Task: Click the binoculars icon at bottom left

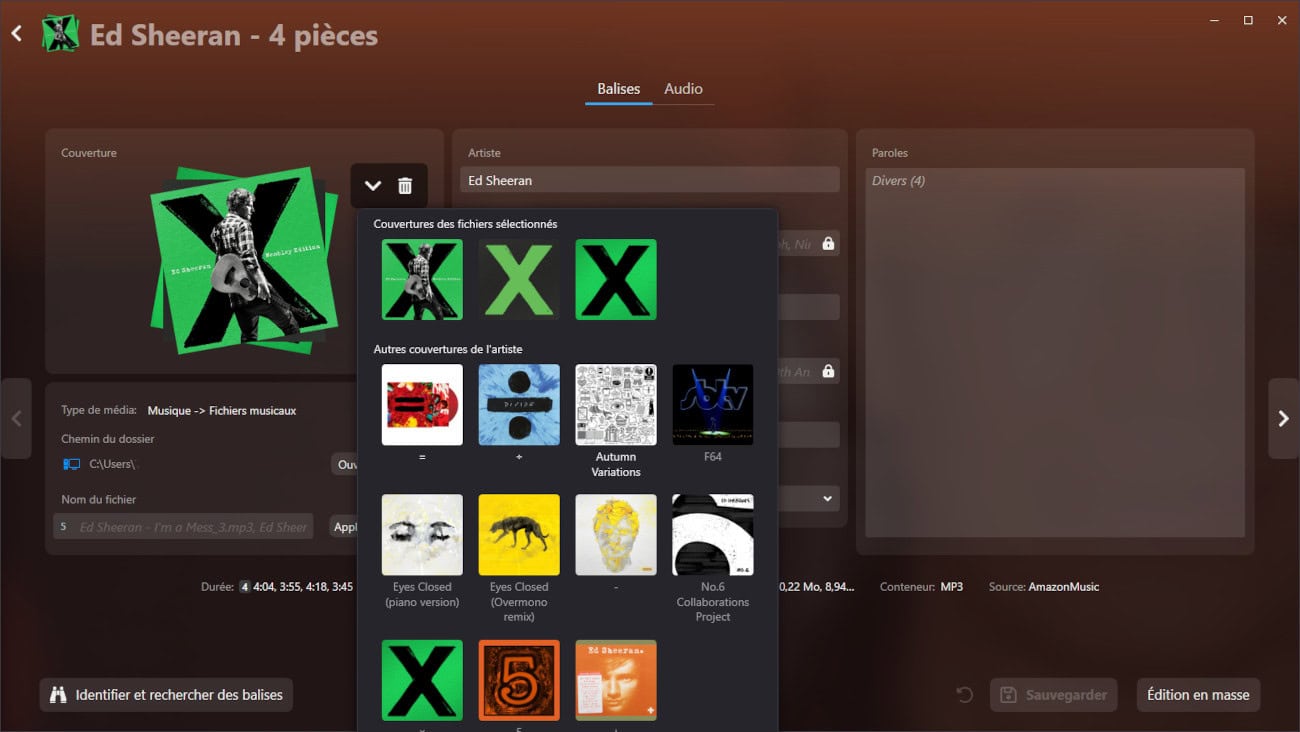Action: pyautogui.click(x=58, y=694)
